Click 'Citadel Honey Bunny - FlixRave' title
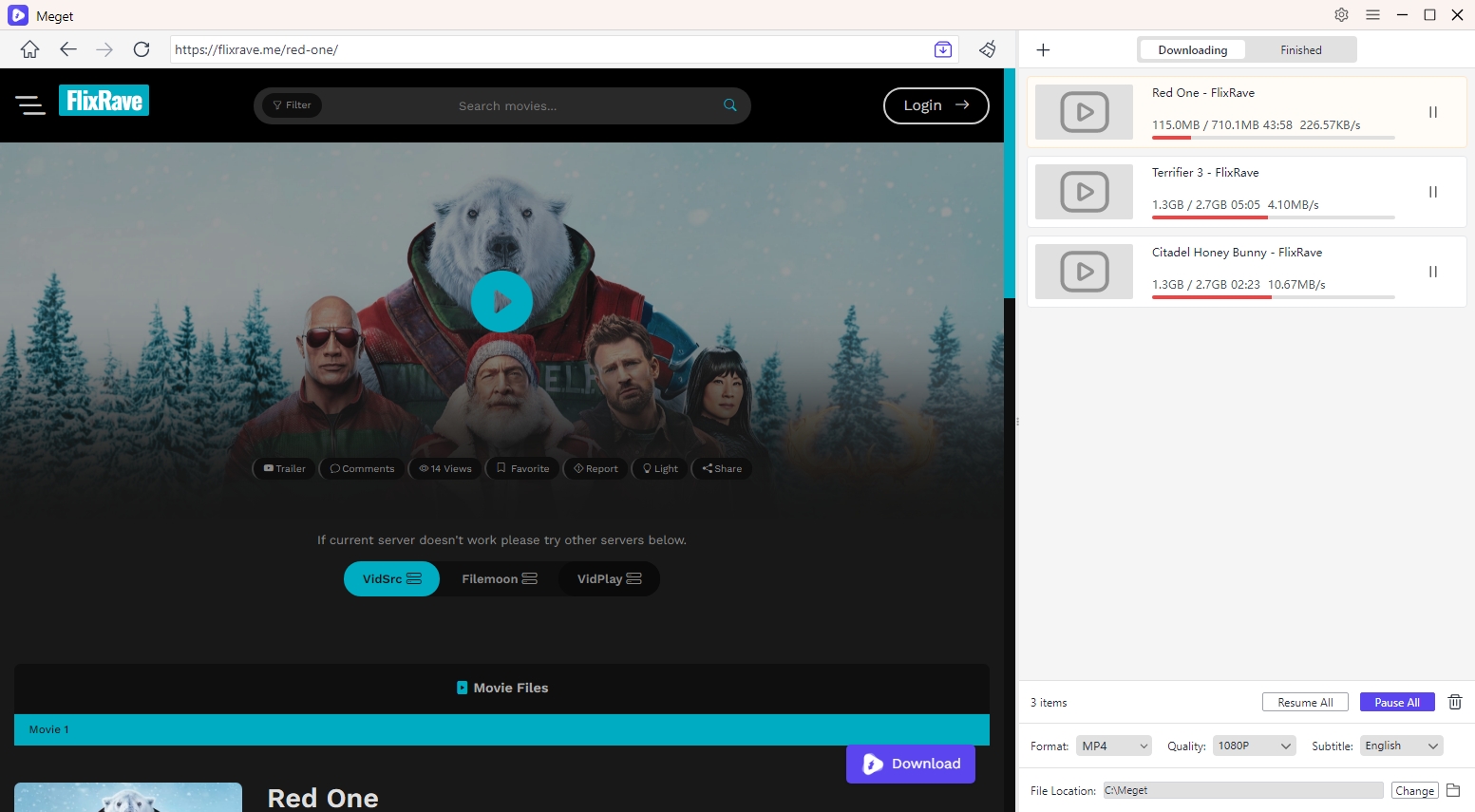The height and width of the screenshot is (812, 1475). pos(1237,252)
